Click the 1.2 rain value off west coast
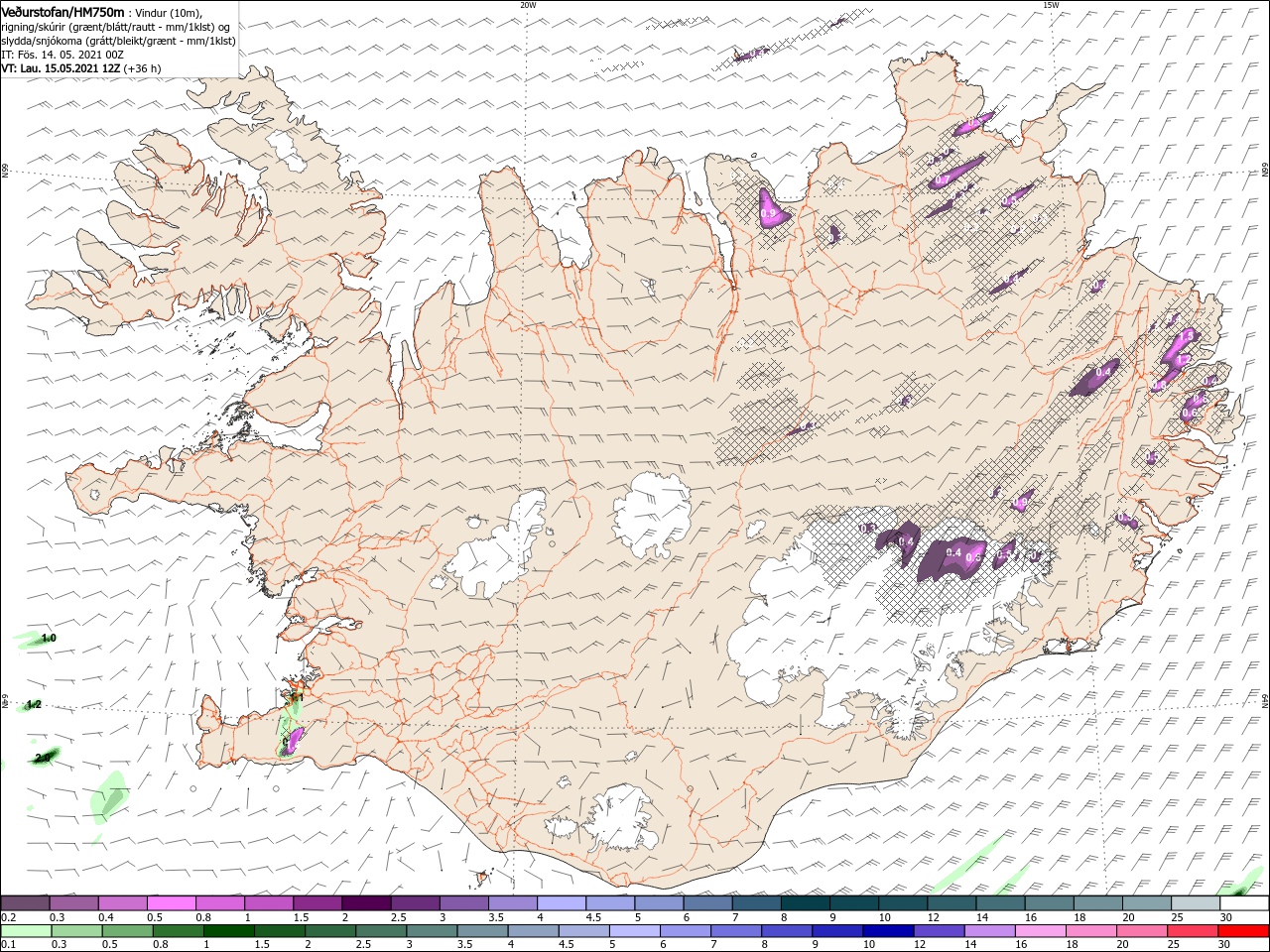Image resolution: width=1270 pixels, height=952 pixels. [x=33, y=704]
